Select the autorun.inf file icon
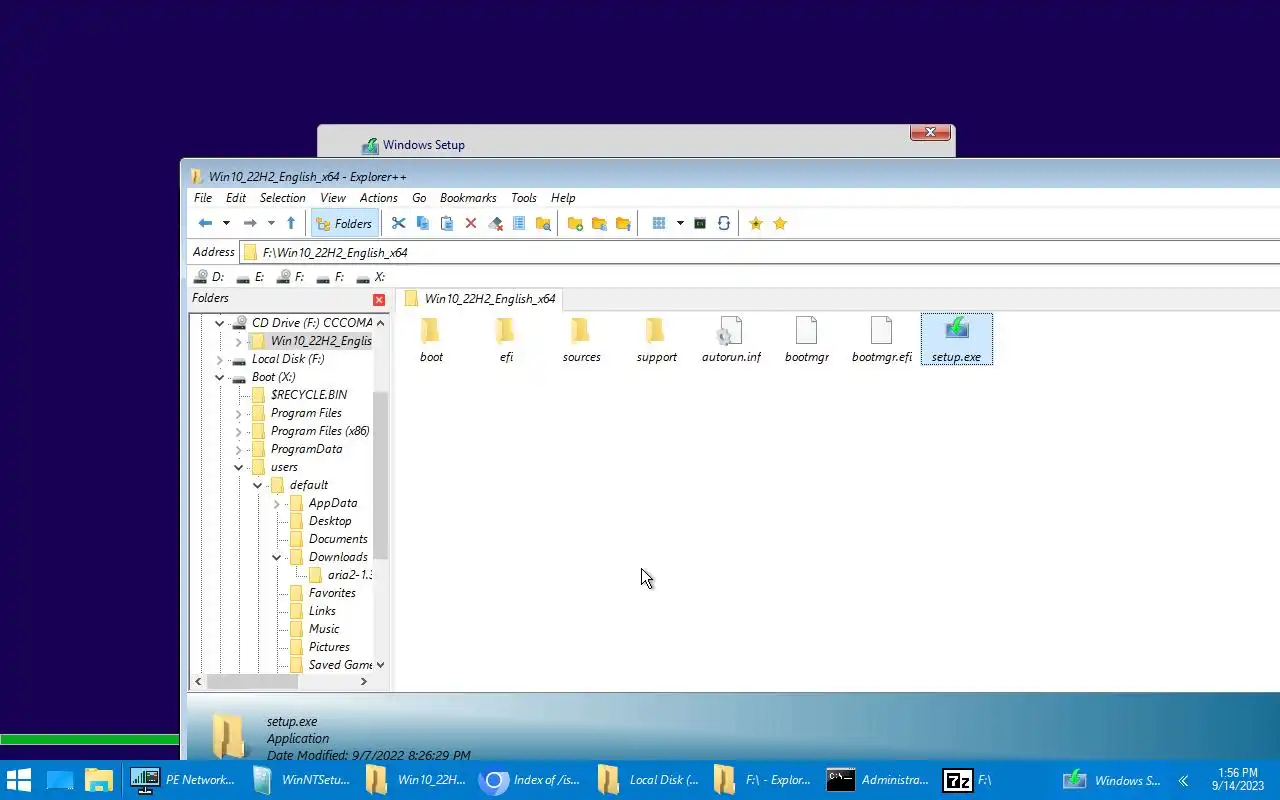Screen dimensions: 1280x800 pos(731,339)
